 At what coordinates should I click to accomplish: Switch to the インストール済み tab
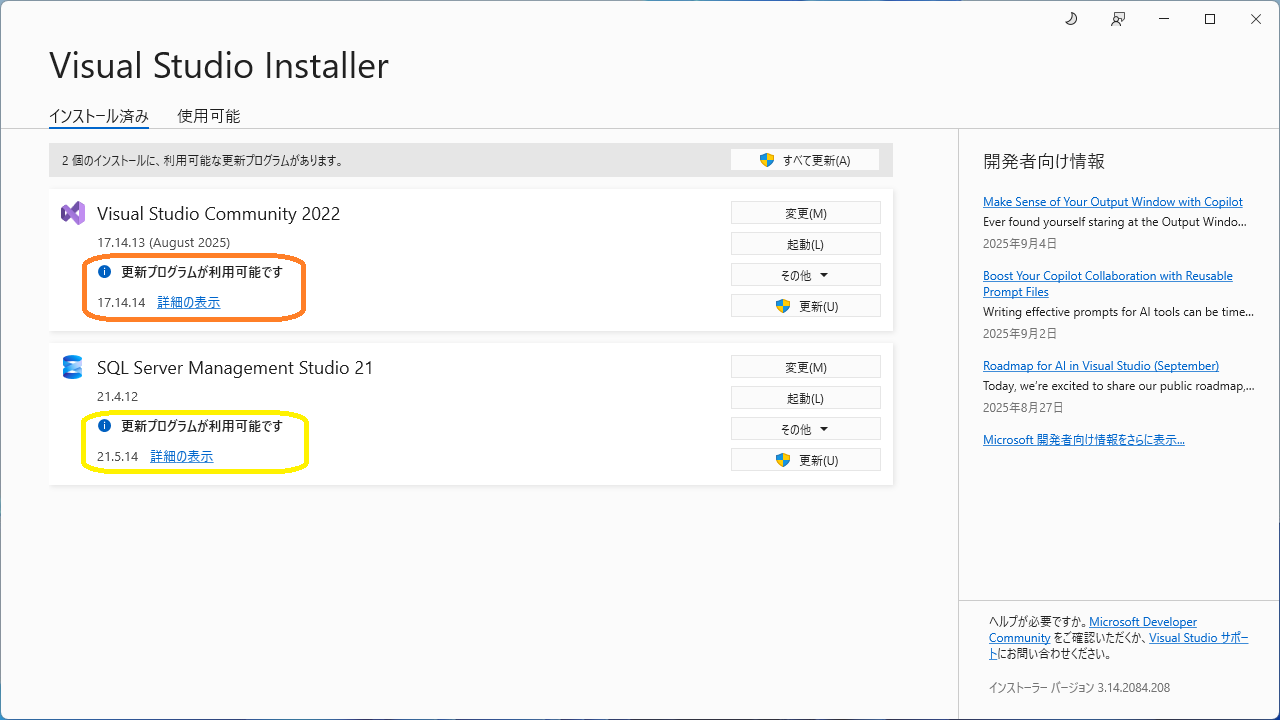click(99, 116)
